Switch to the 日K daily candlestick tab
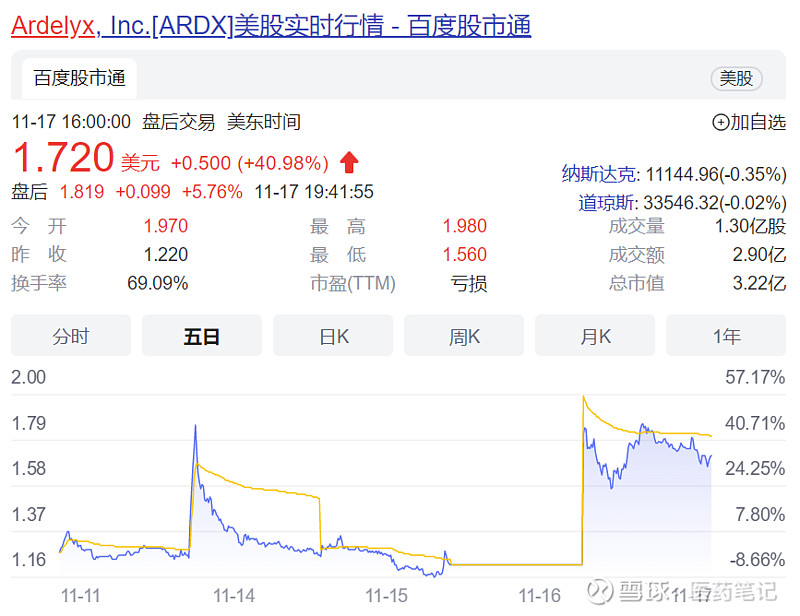The width and height of the screenshot is (800, 616). (332, 336)
